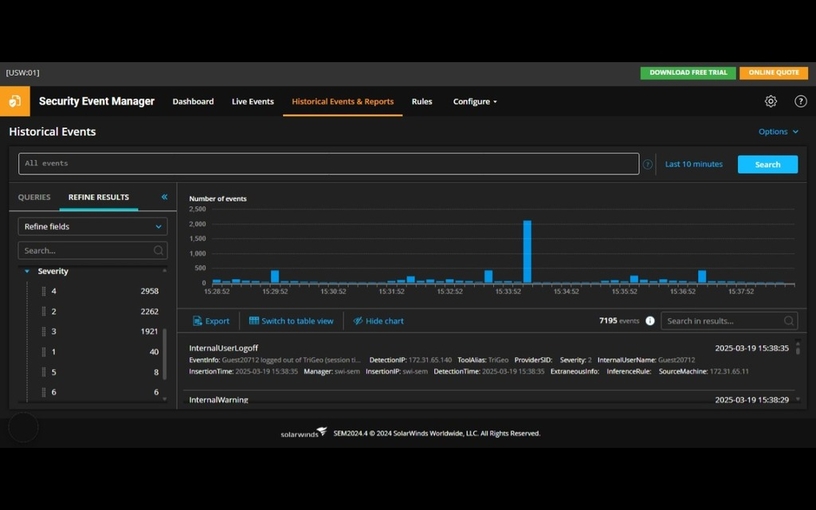Click the timestamp 2025-03-19 15:38:29
The width and height of the screenshot is (816, 510).
[751, 400]
